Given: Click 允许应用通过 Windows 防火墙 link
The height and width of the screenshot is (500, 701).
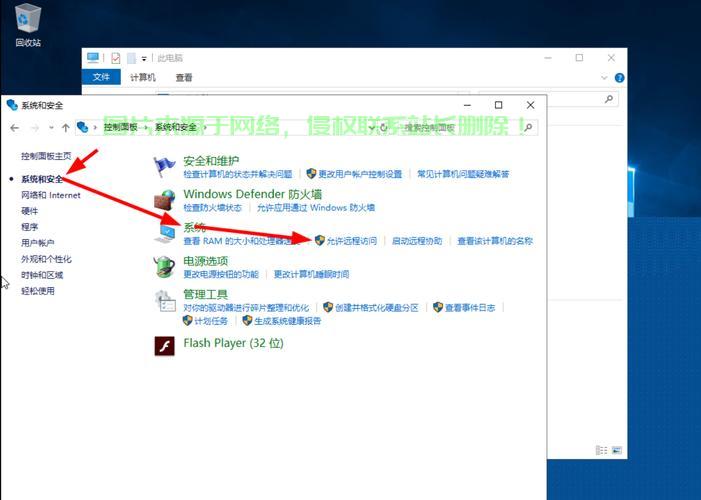Looking at the screenshot, I should point(316,208).
